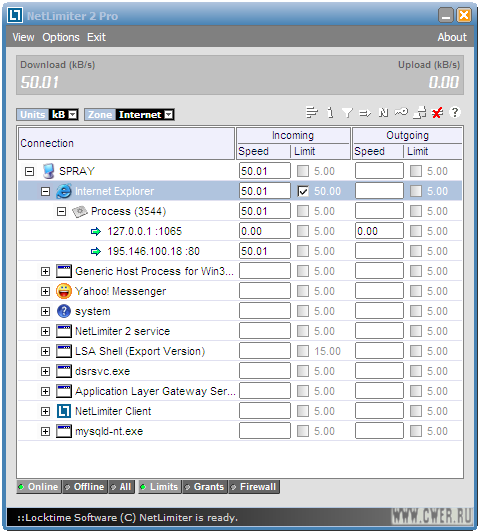Enable SPRAY outgoing limit checkbox
480x531 pixels.
point(416,171)
